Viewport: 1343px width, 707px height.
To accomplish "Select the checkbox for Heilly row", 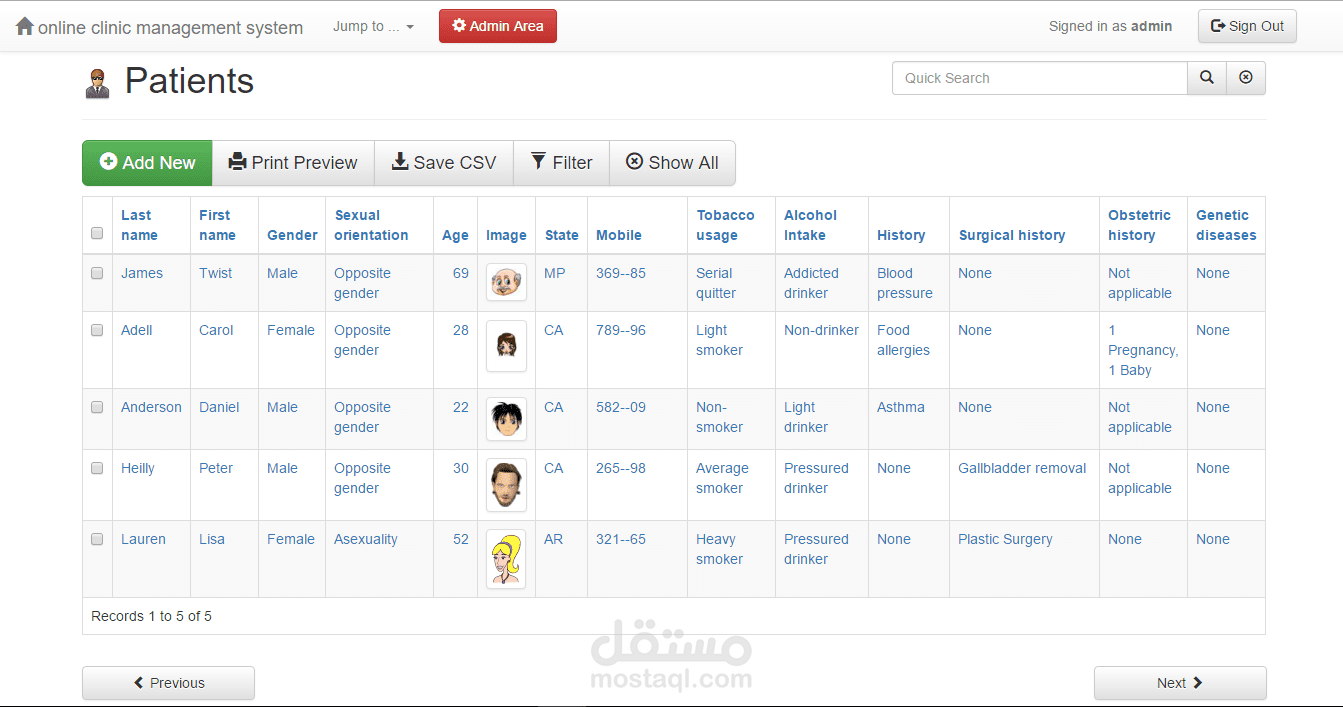I will pyautogui.click(x=97, y=468).
